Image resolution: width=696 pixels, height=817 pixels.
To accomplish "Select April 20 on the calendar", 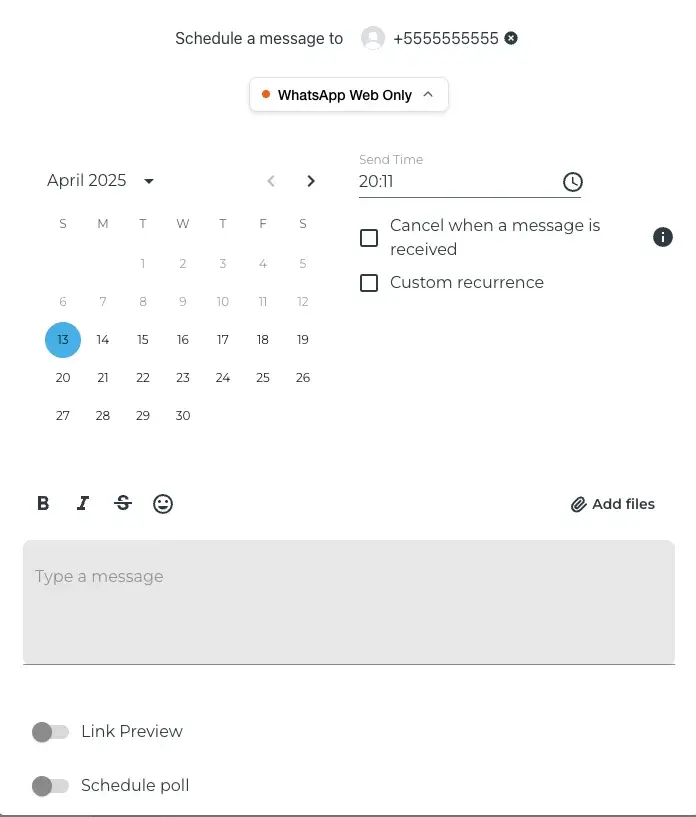I will [x=63, y=377].
